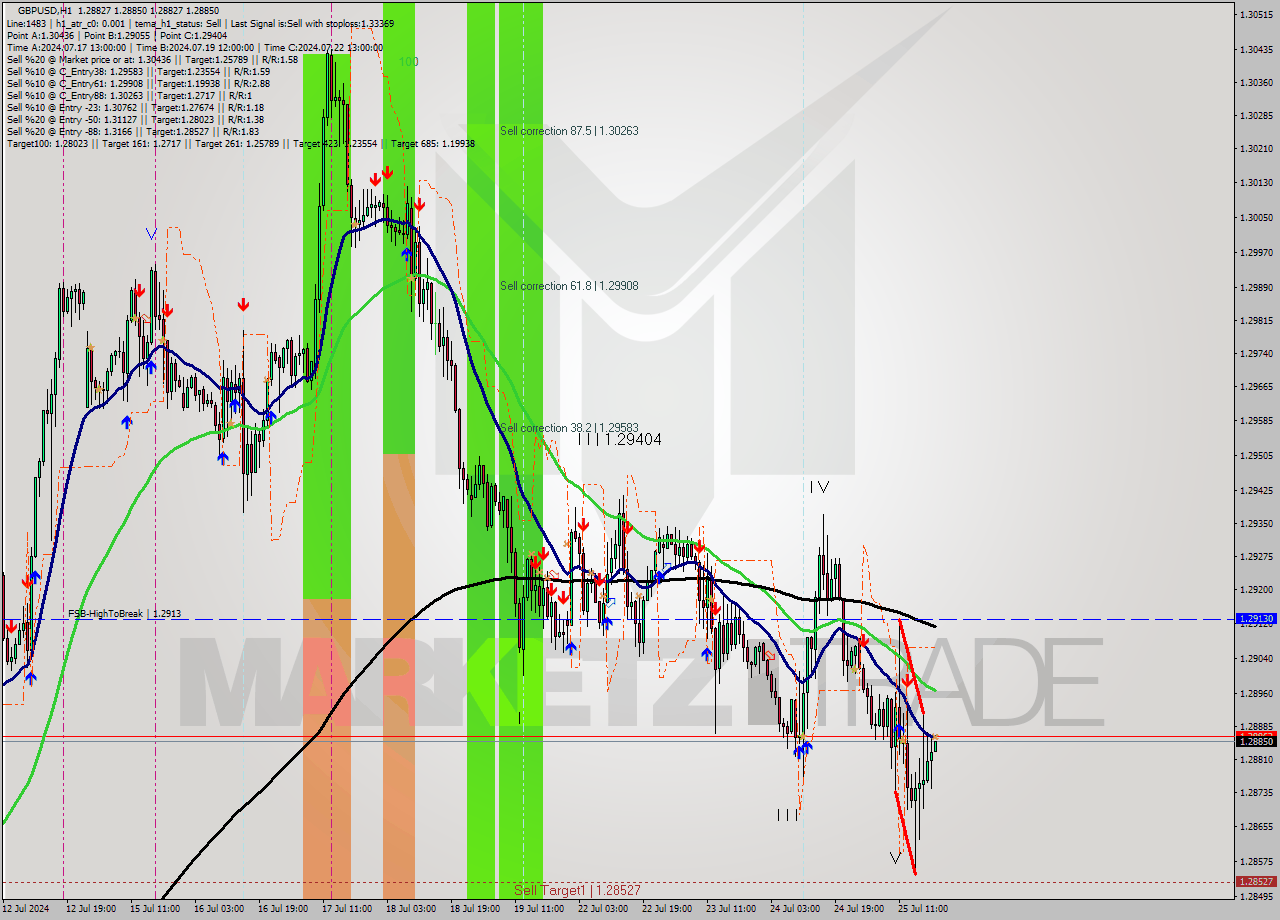1280x920 pixels.
Task: Click the '22 Jul 19:00' time label
Action: [x=667, y=908]
